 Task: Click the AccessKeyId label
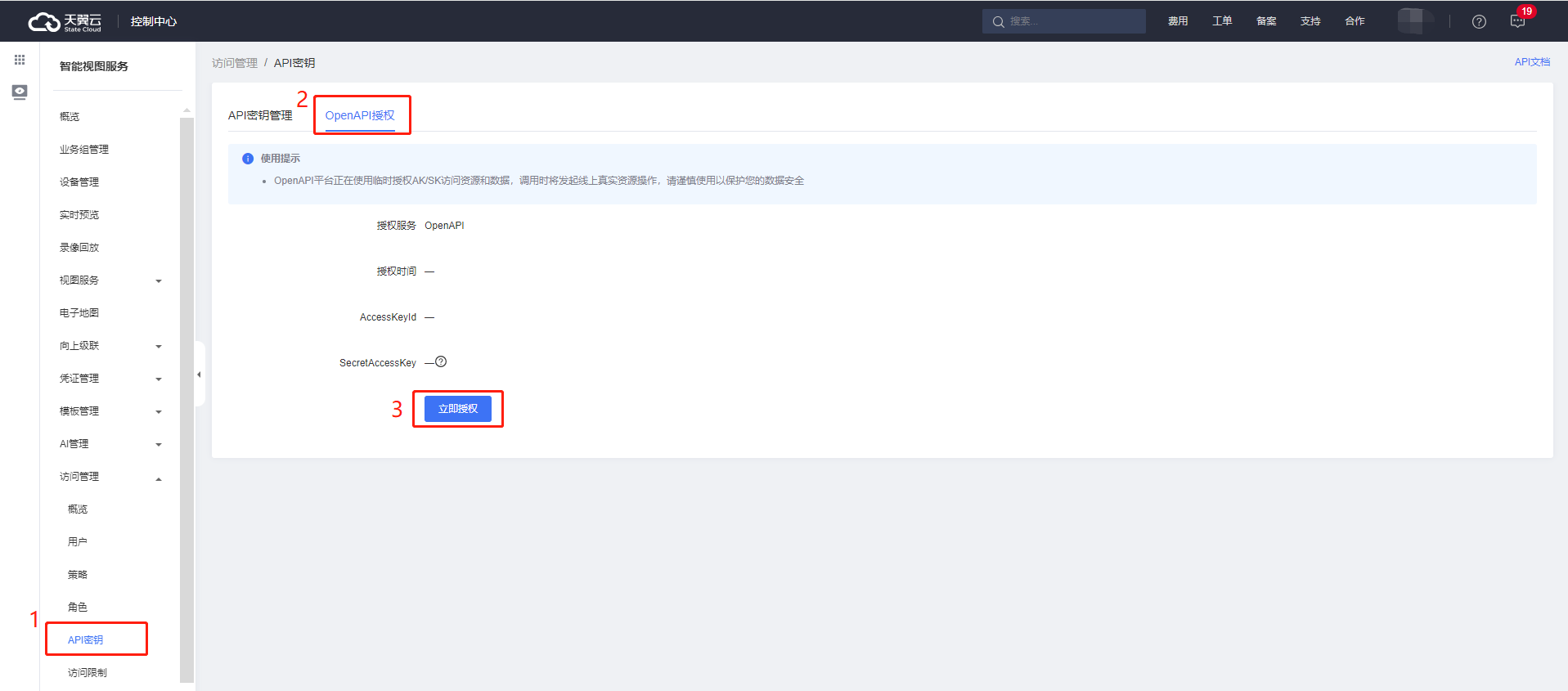click(x=388, y=317)
